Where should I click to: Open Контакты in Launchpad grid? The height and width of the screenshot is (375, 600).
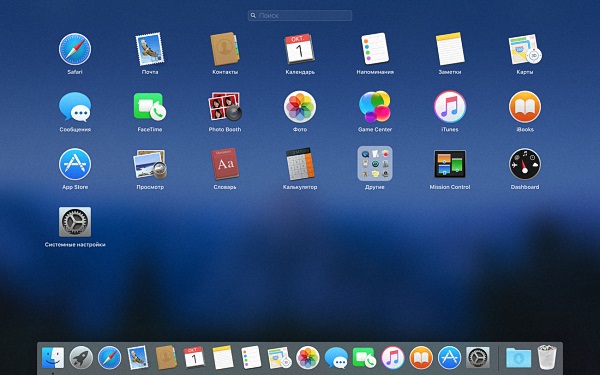point(225,49)
